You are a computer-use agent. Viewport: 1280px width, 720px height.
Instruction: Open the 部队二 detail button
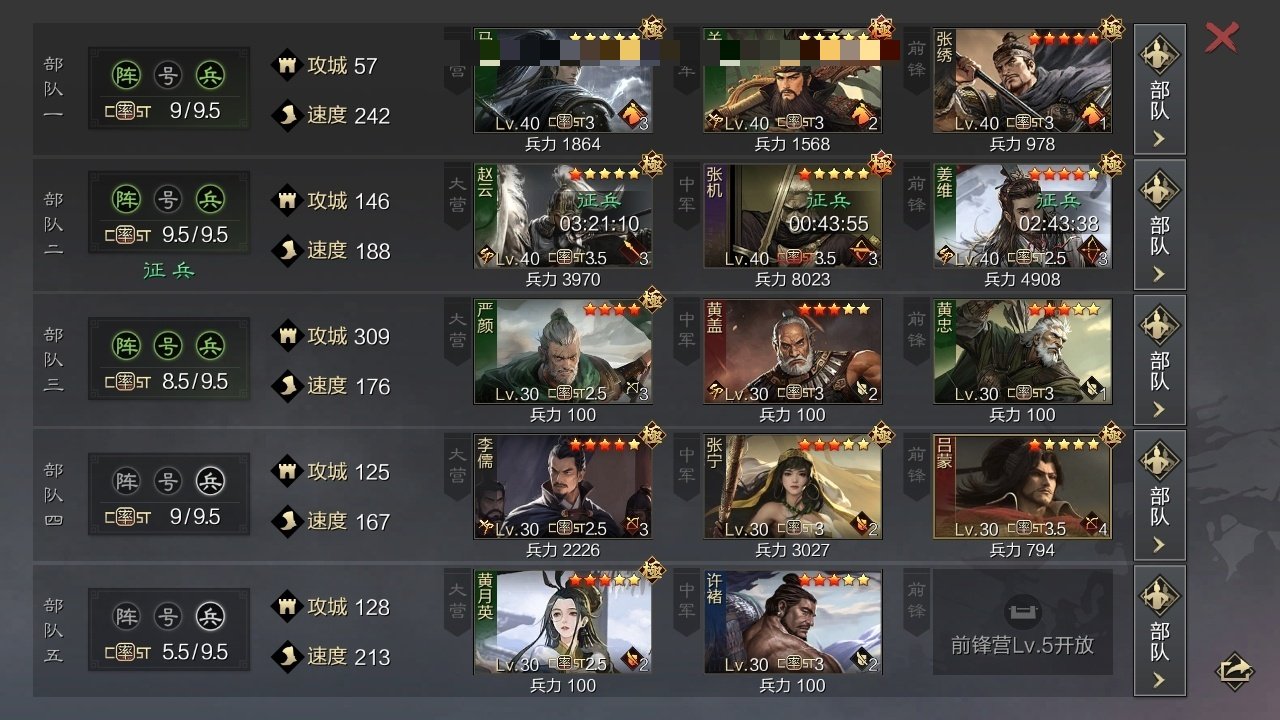pos(1160,224)
